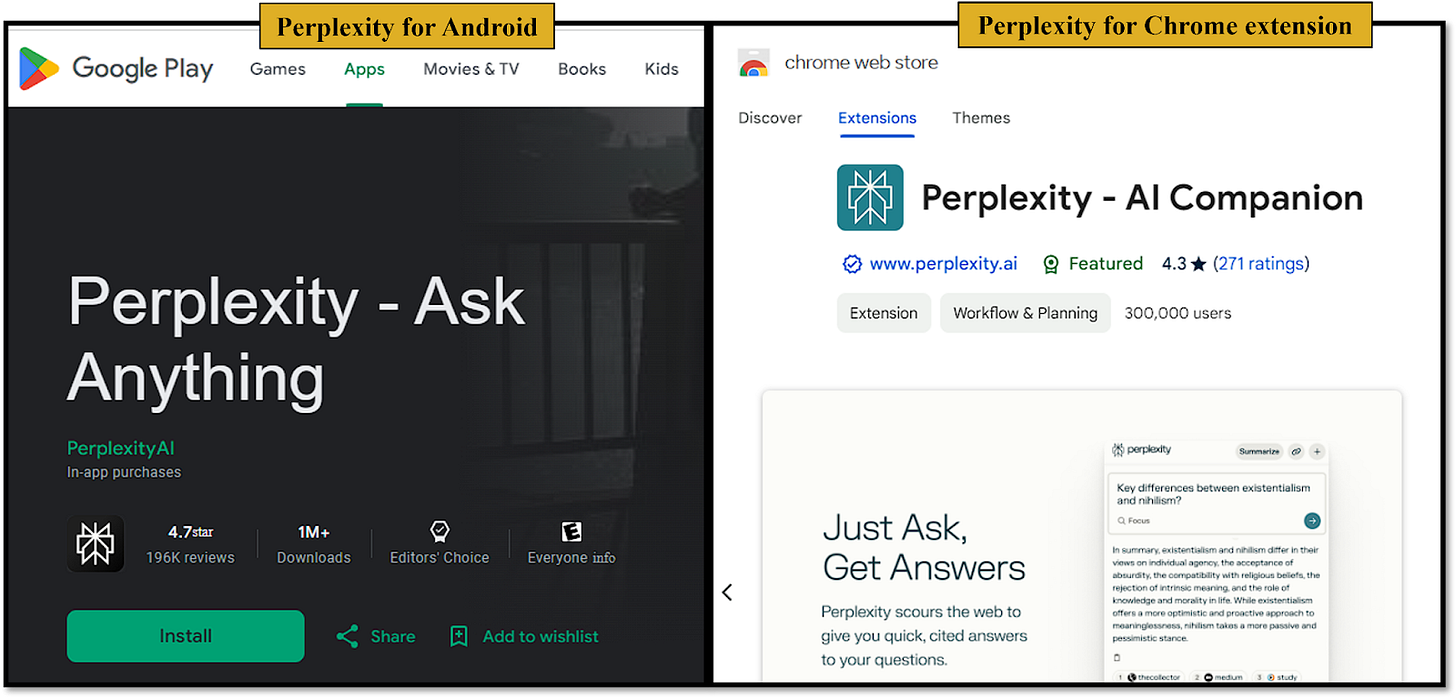Click the Google Play logo

point(116,68)
